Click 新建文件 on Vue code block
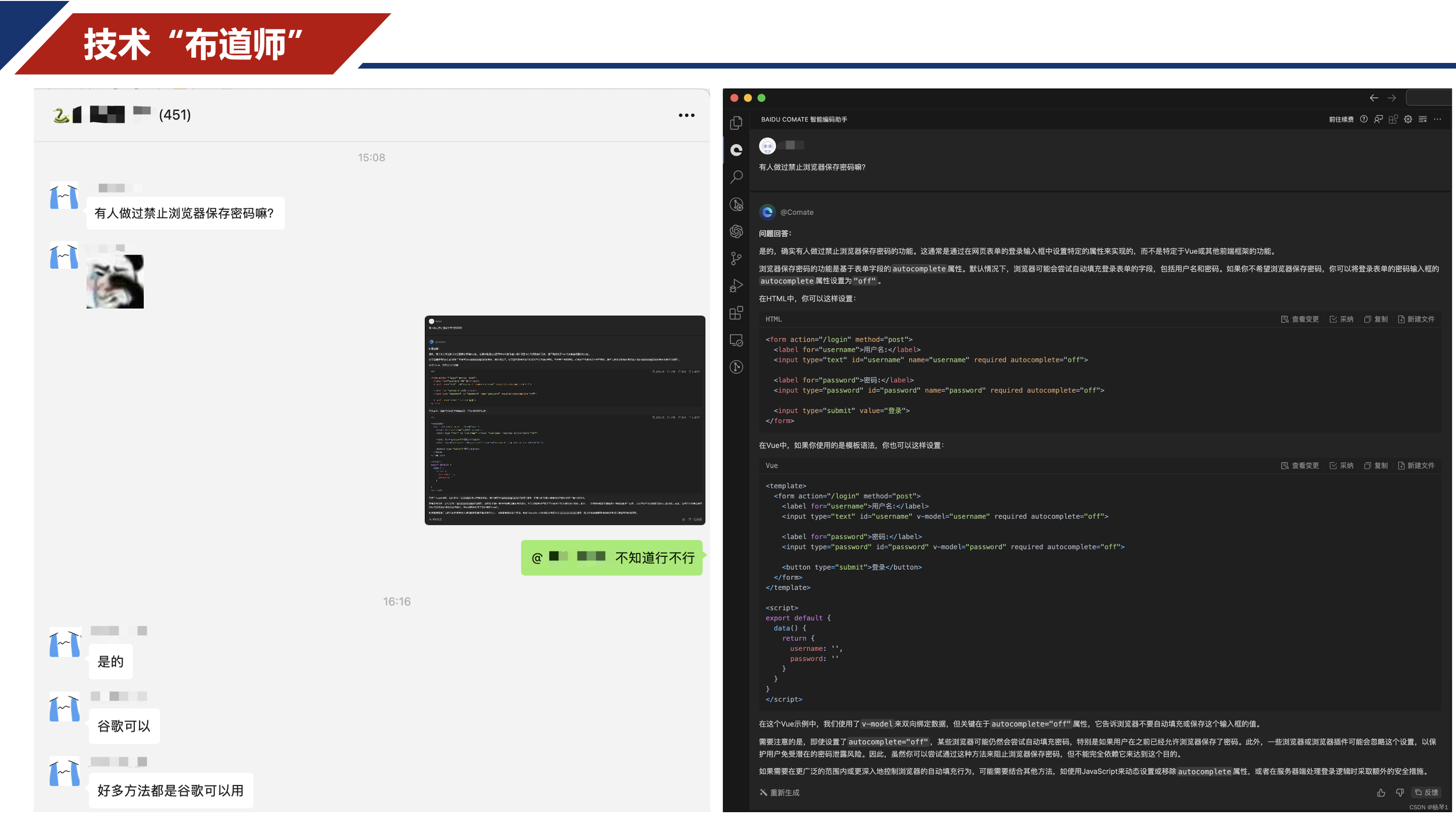This screenshot has height=815, width=1456. click(x=1415, y=465)
